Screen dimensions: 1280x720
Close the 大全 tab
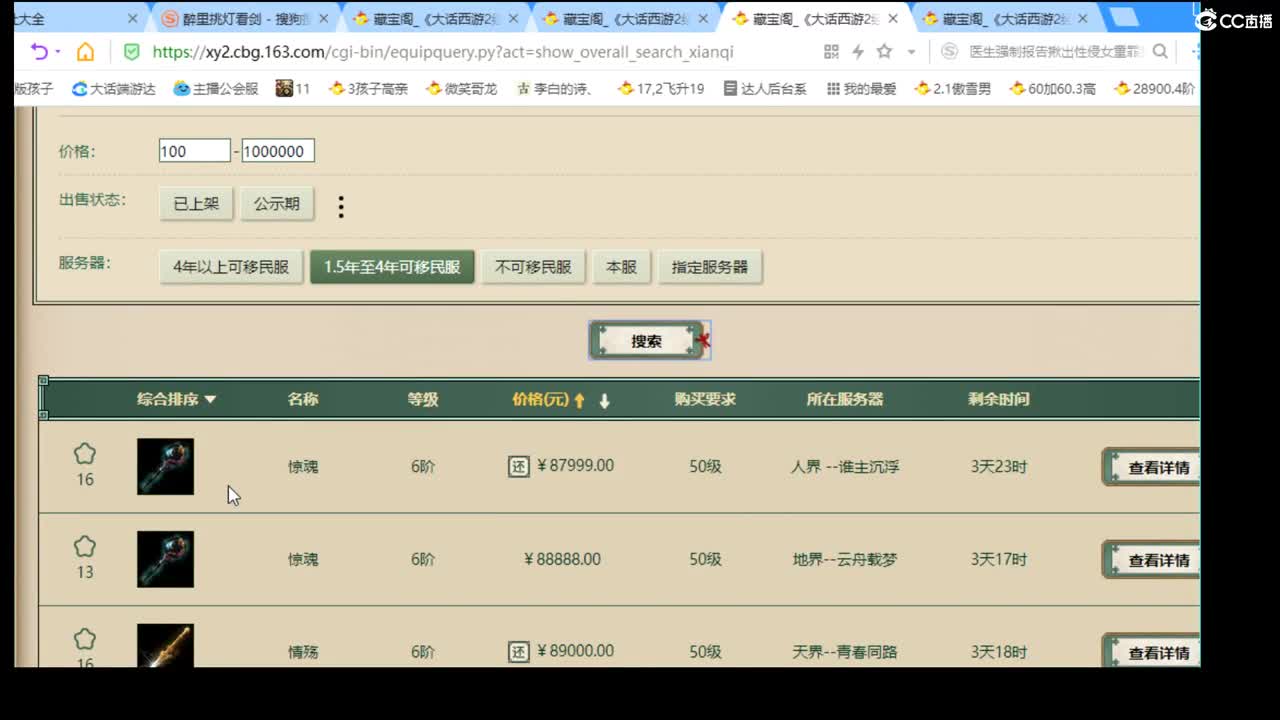point(133,19)
